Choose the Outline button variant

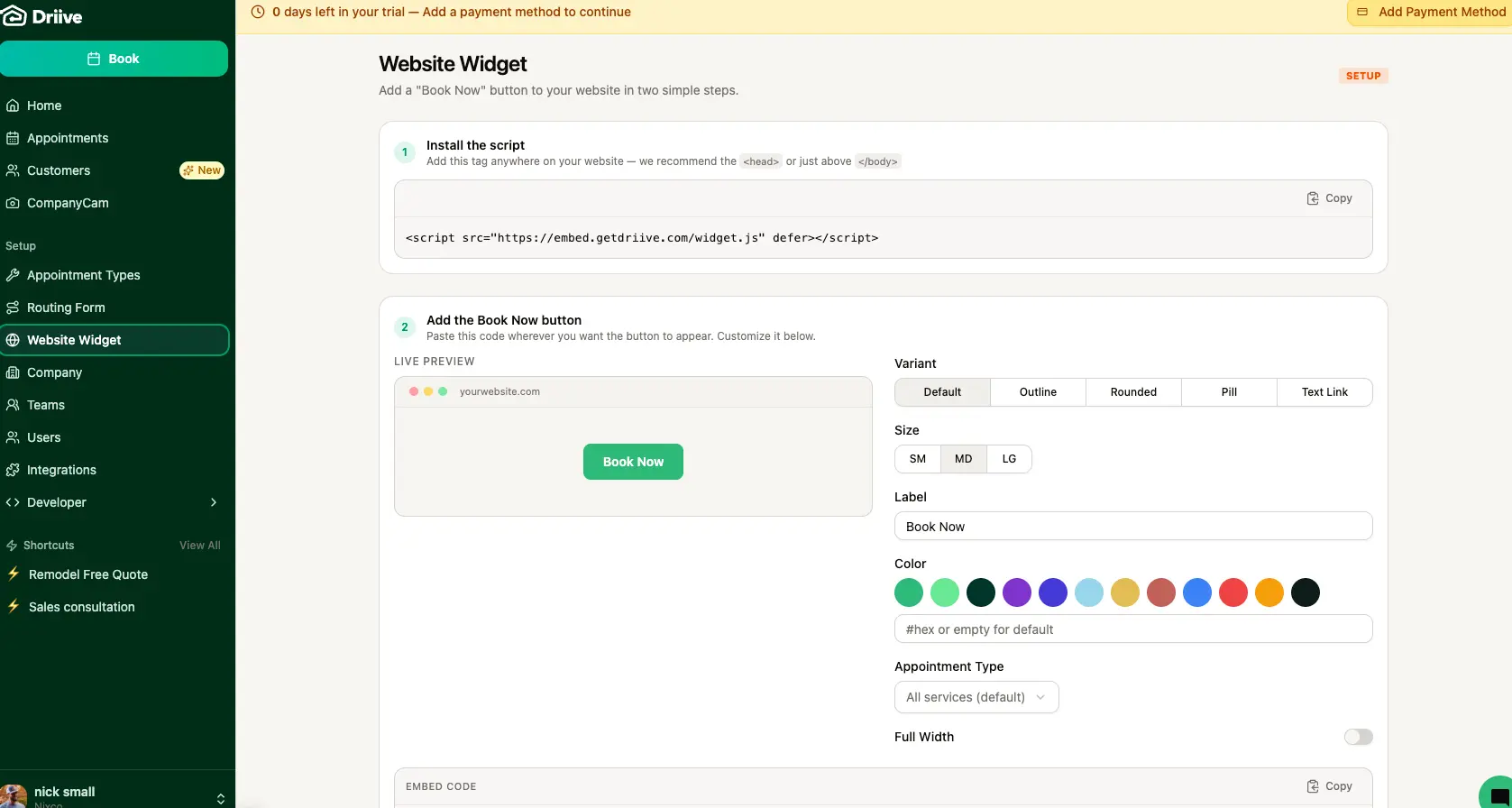click(1038, 392)
